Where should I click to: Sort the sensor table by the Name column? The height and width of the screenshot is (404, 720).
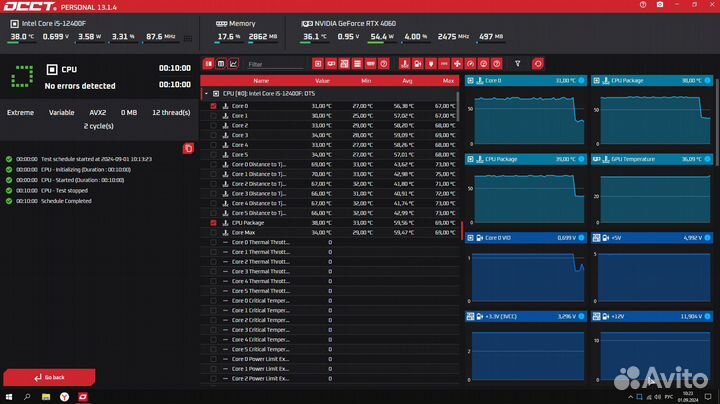[x=260, y=81]
